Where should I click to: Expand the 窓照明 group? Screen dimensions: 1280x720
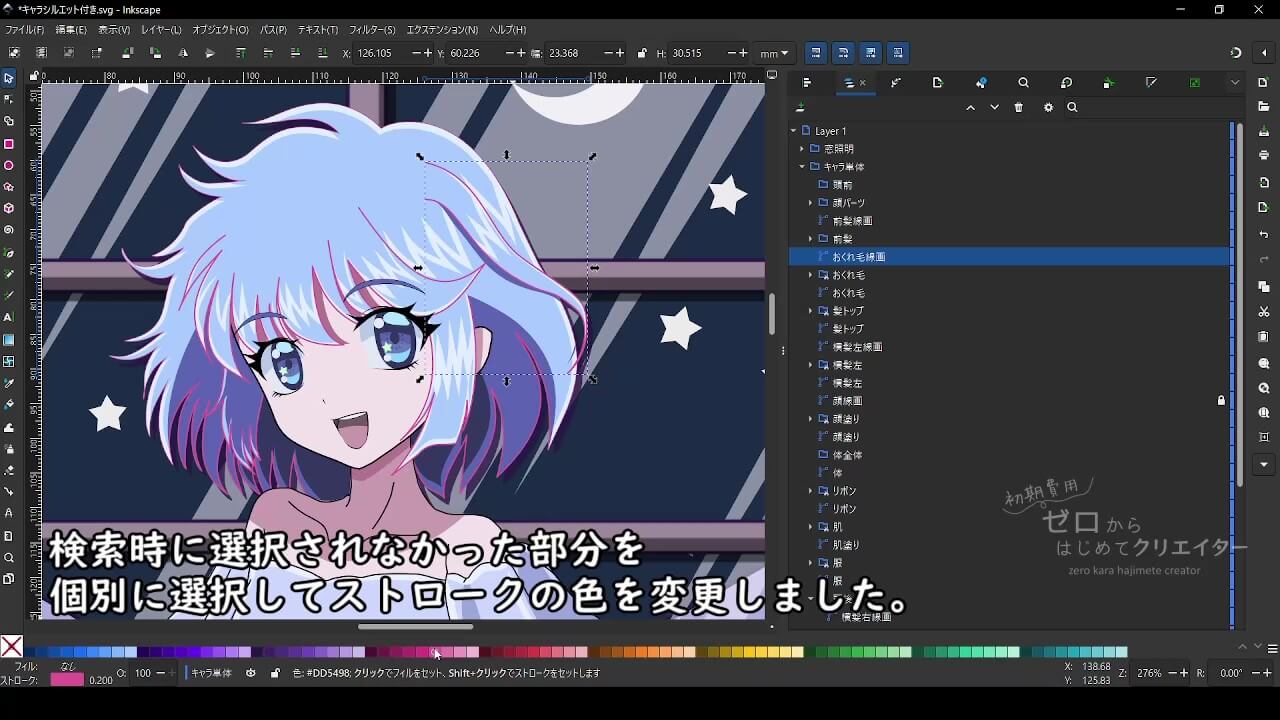pyautogui.click(x=802, y=149)
